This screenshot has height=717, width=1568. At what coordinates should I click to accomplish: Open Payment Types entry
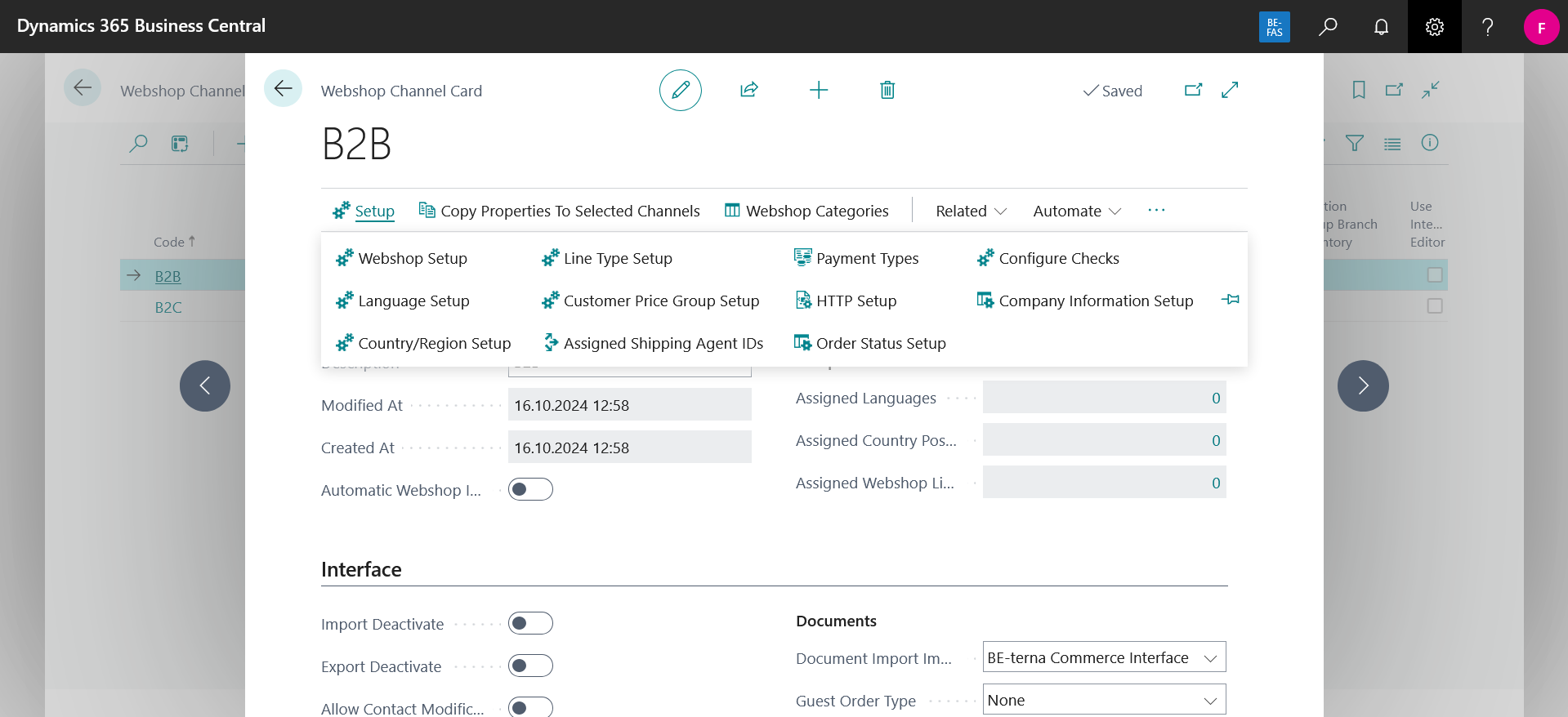[x=856, y=258]
